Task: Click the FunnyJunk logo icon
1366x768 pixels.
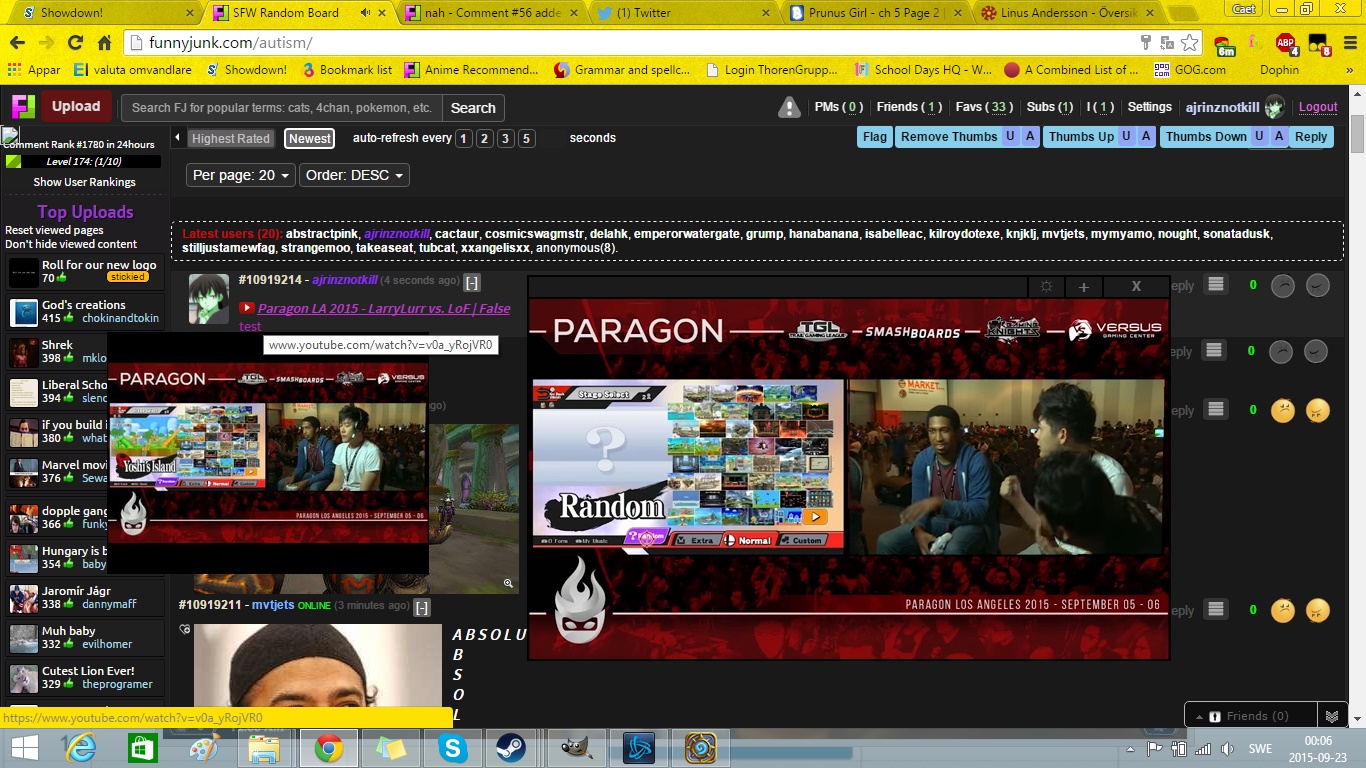Action: [23, 107]
